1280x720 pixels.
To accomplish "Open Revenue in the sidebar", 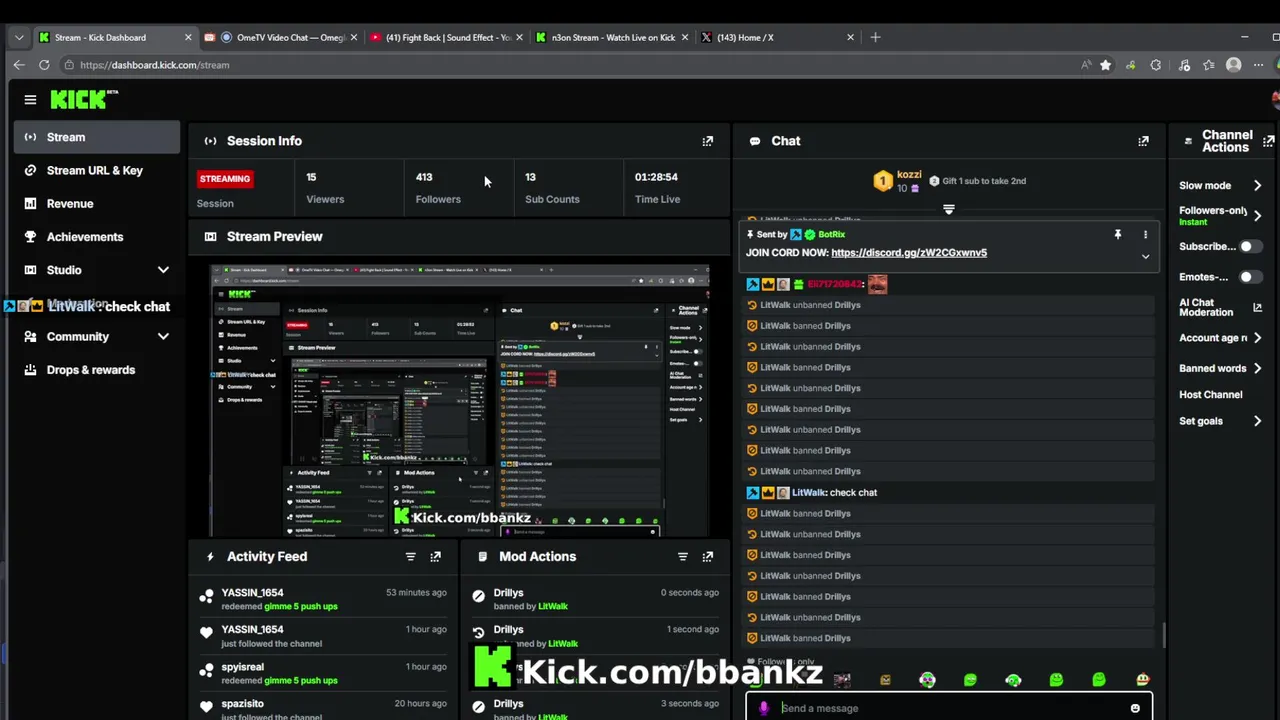I will 96,204.
